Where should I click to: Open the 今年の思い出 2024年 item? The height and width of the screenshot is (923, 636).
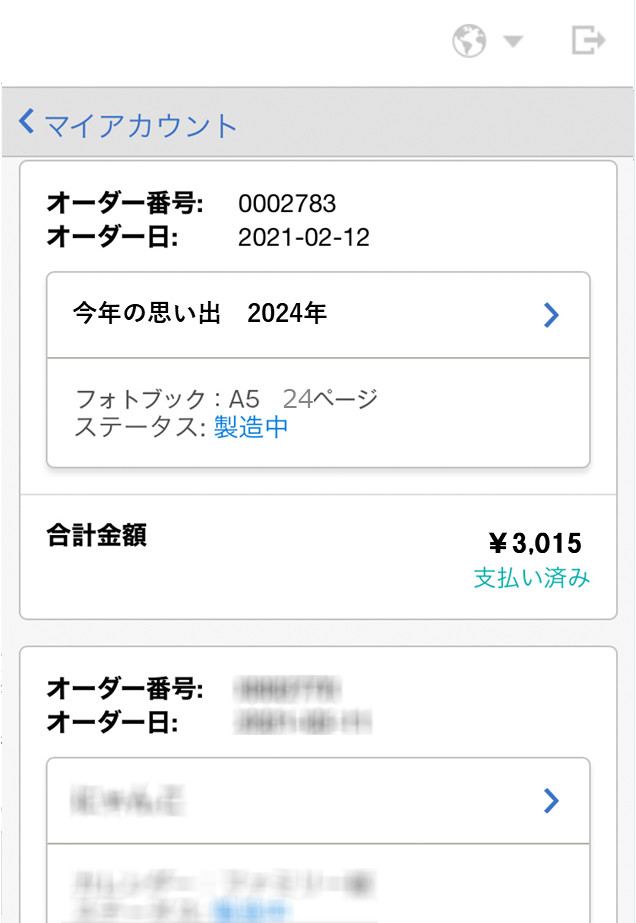pos(200,314)
